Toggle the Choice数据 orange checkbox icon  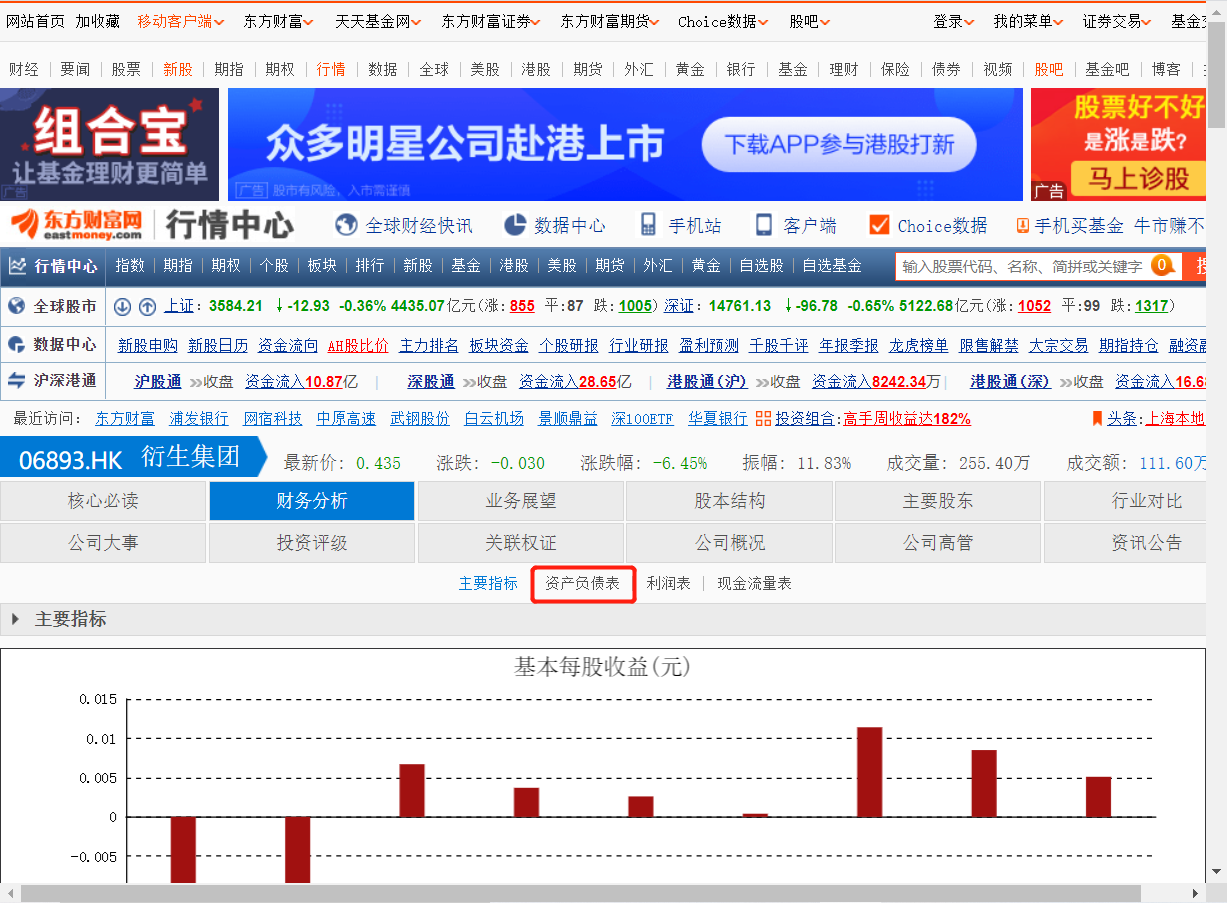click(x=879, y=225)
